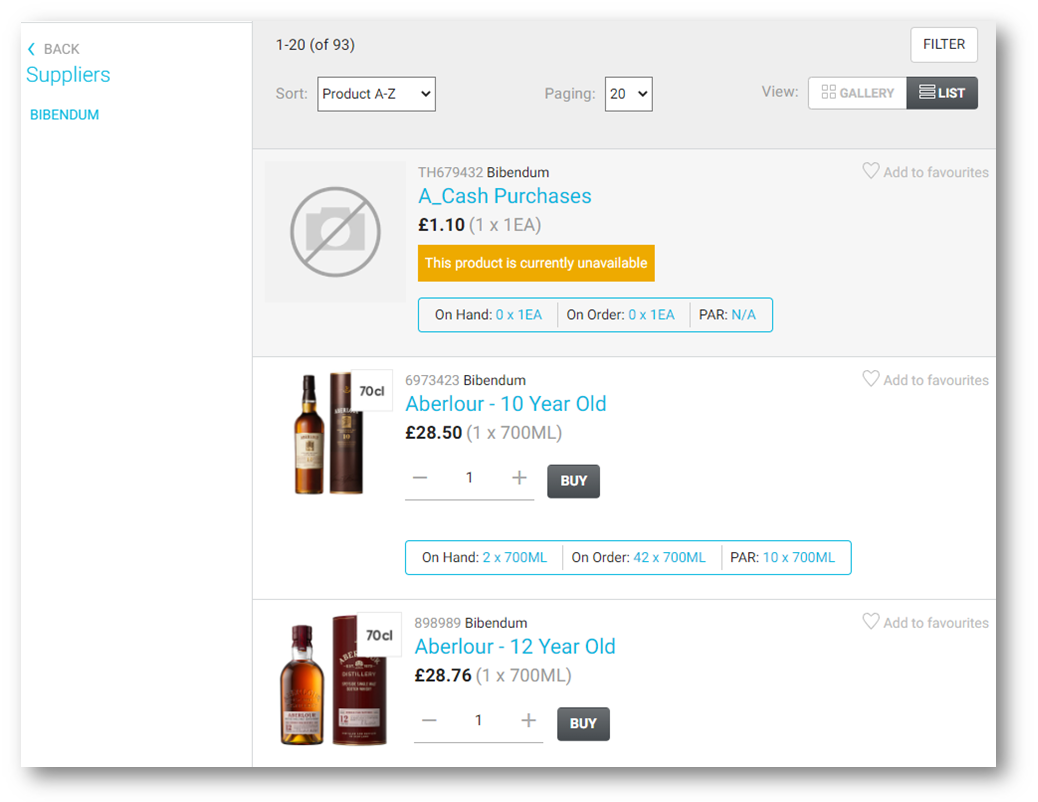Click PAR value 10 x 700ML

click(799, 558)
